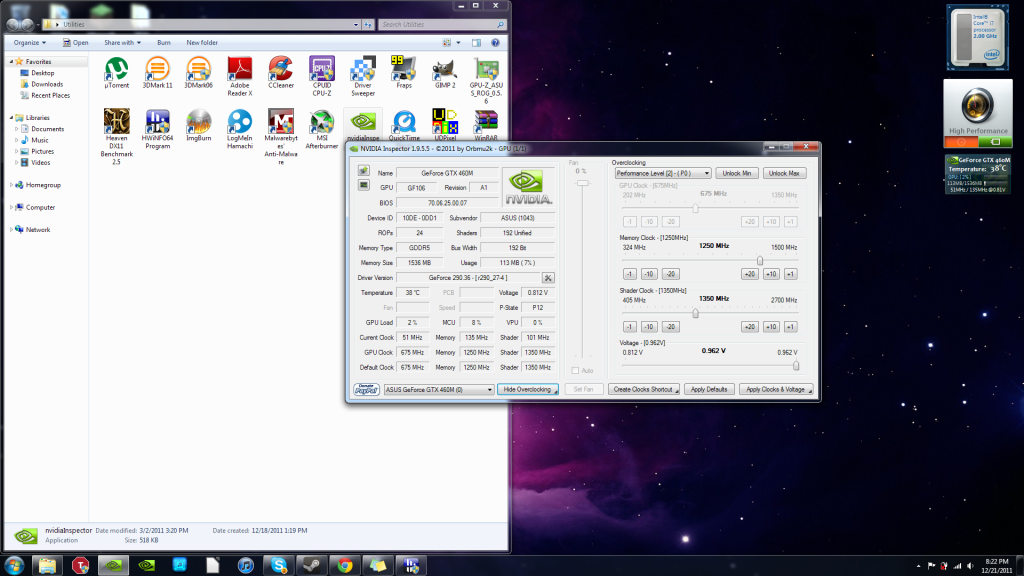Click the Unlock Max button
The width and height of the screenshot is (1024, 576).
[784, 173]
